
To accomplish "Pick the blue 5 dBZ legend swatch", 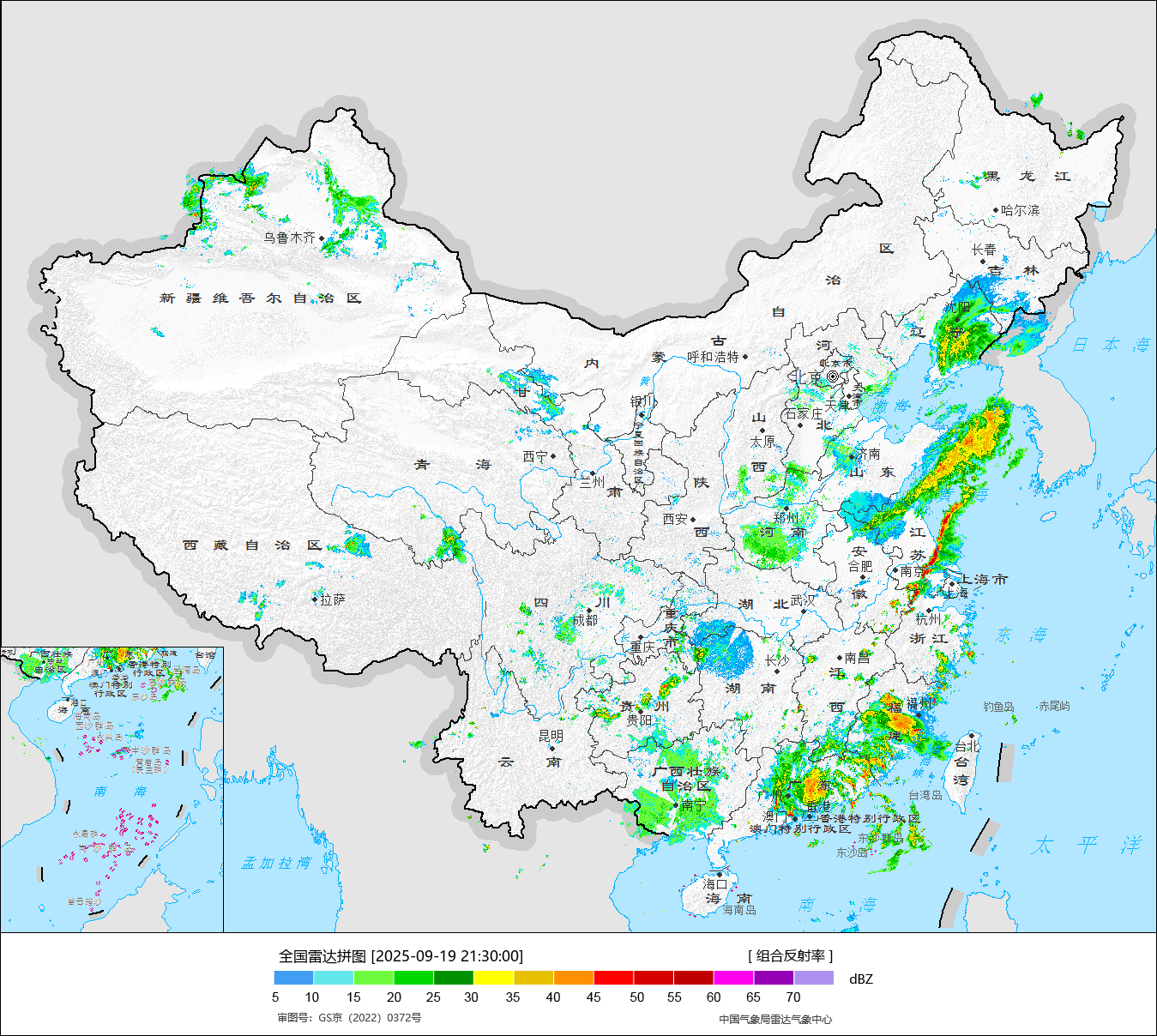I will pos(293,978).
